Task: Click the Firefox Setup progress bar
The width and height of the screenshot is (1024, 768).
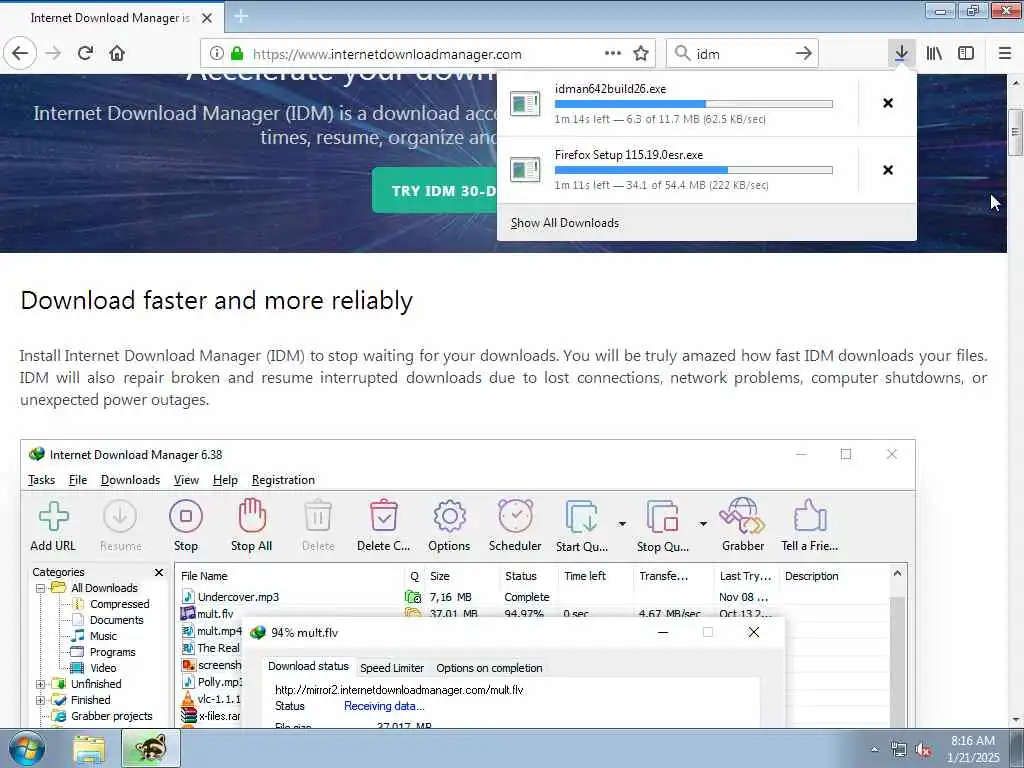Action: coord(694,170)
